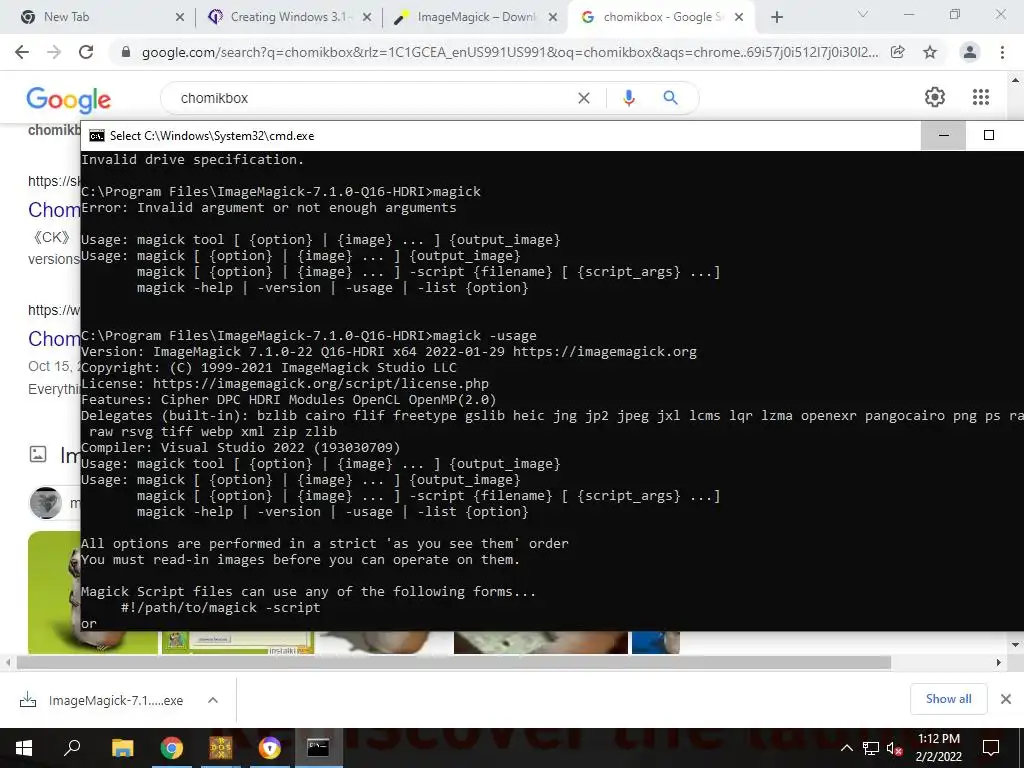Maximize the cmd.exe window

click(x=989, y=135)
